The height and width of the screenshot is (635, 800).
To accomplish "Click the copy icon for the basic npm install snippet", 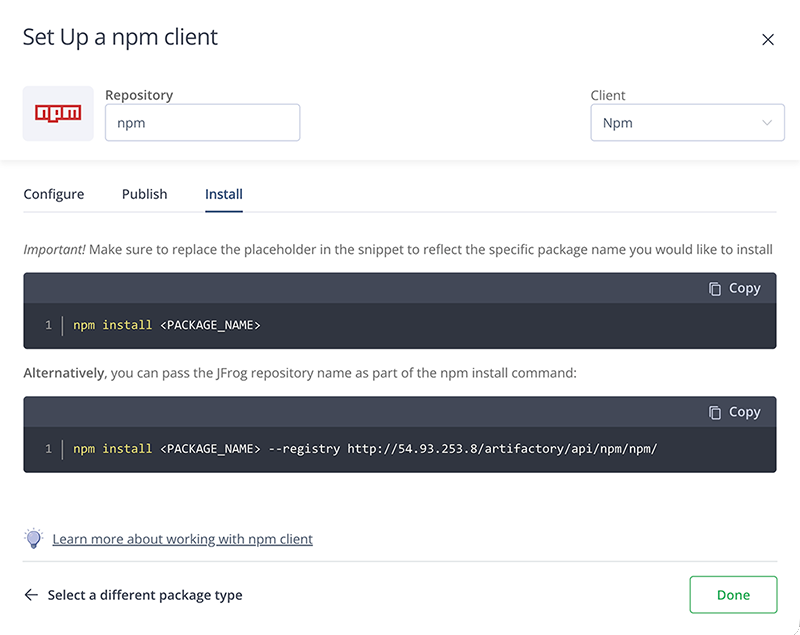I will pos(714,288).
